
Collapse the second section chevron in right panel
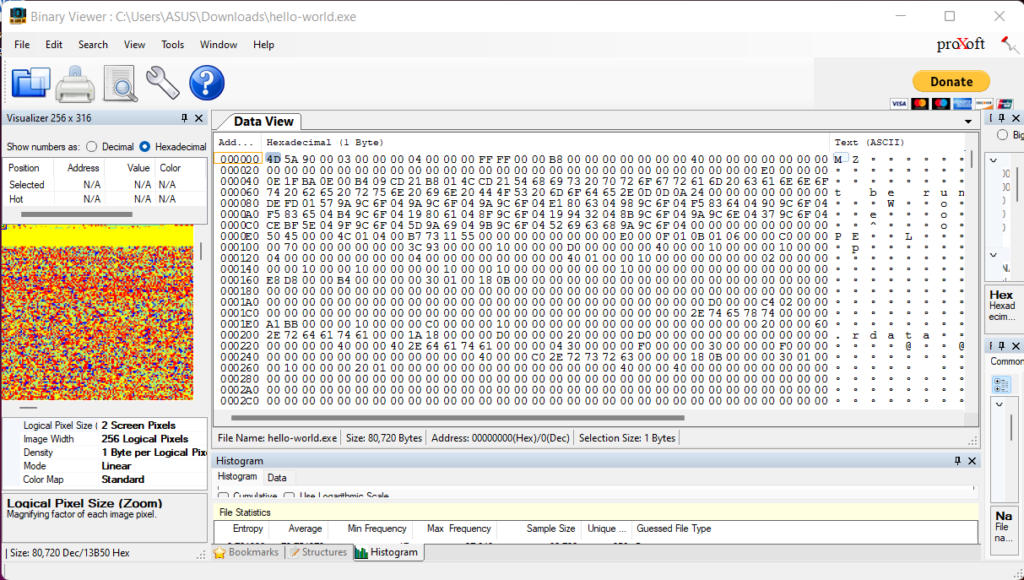tap(993, 255)
